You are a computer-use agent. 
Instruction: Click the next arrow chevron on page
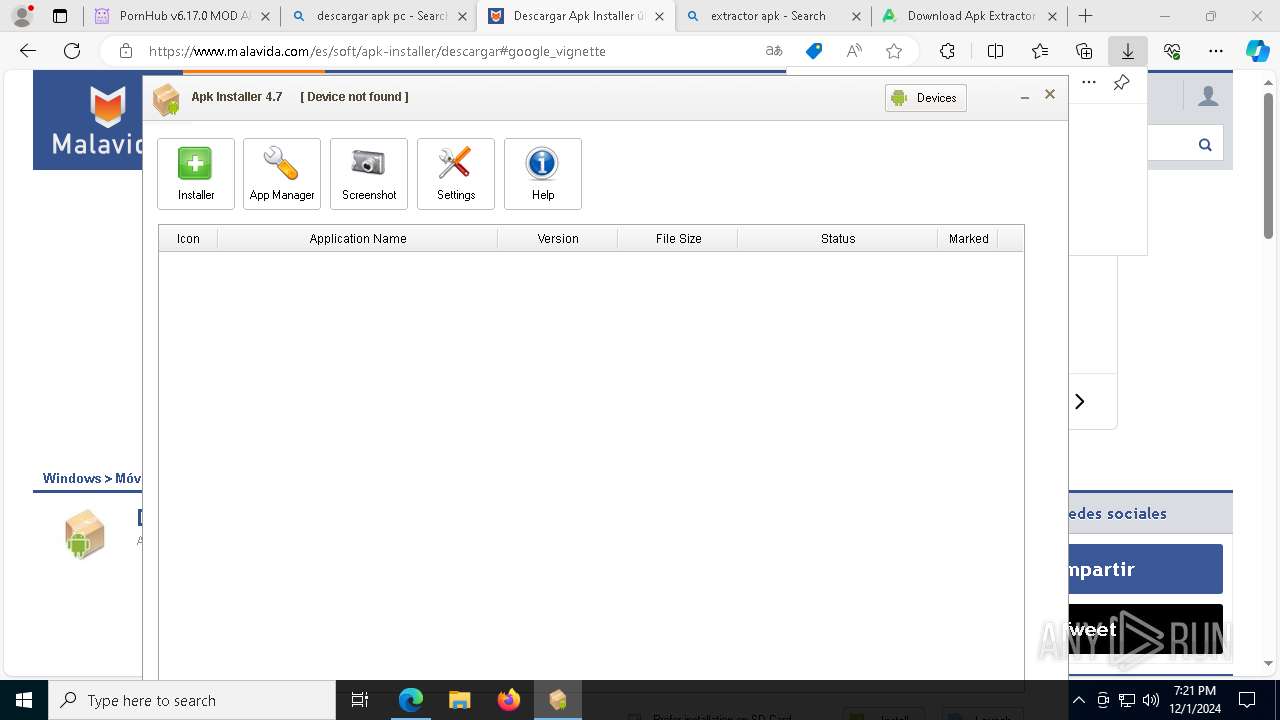(x=1079, y=402)
